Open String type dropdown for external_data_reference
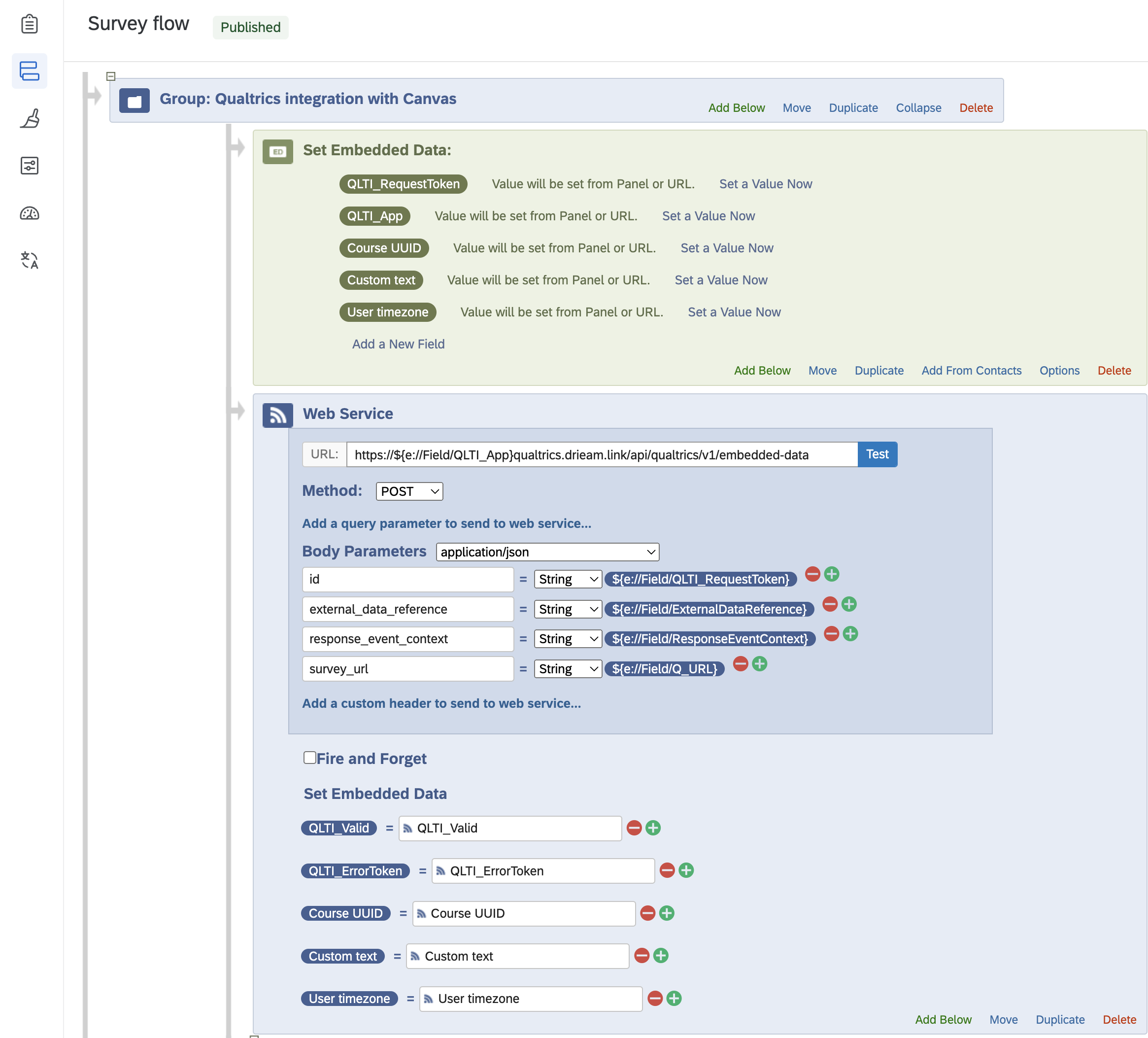Viewport: 1148px width, 1038px height. pos(568,610)
